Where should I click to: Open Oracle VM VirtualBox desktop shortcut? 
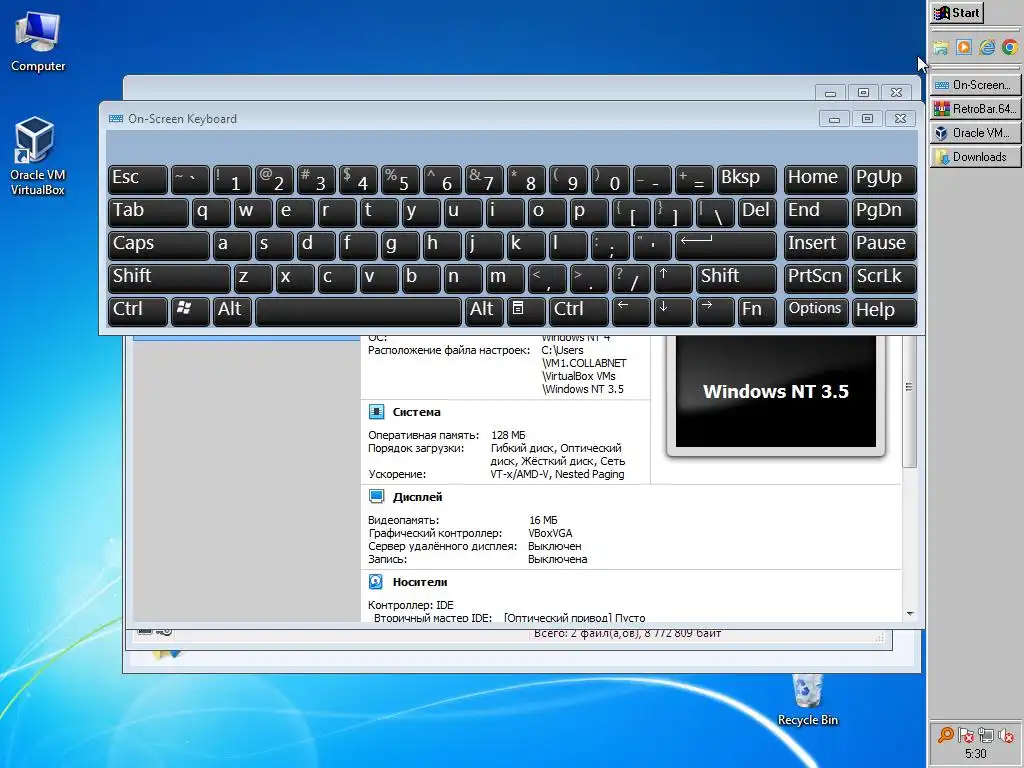click(37, 156)
